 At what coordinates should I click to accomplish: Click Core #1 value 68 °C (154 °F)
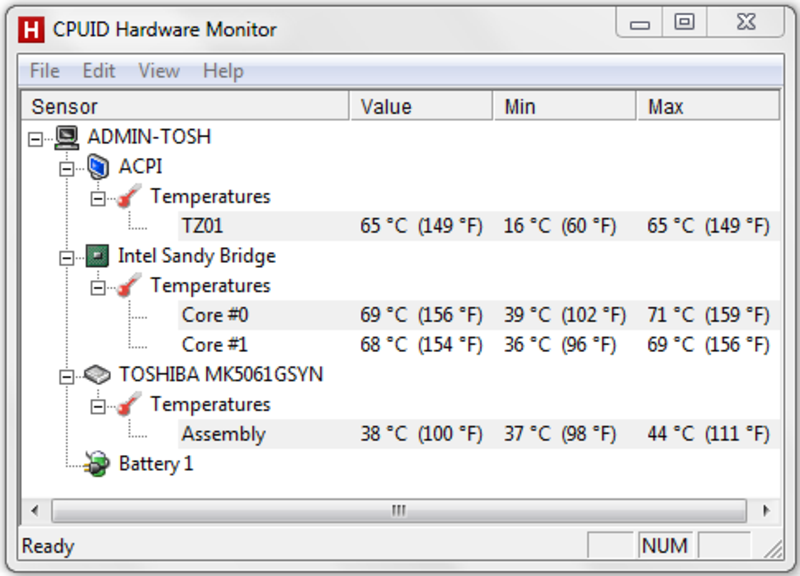click(421, 345)
